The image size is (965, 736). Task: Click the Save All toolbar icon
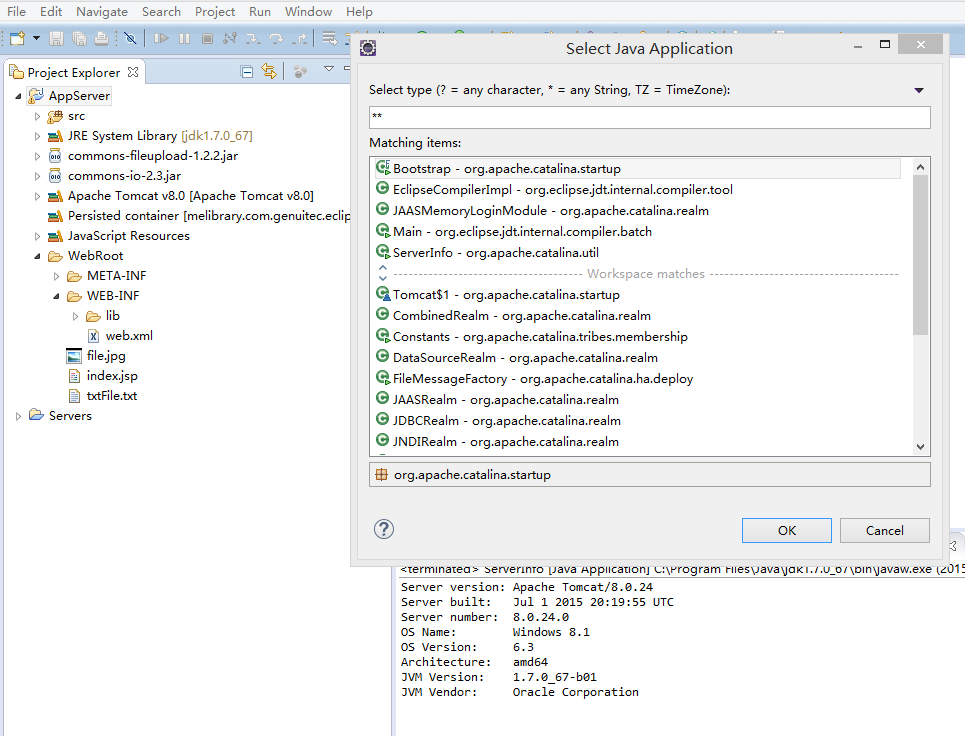click(x=79, y=38)
